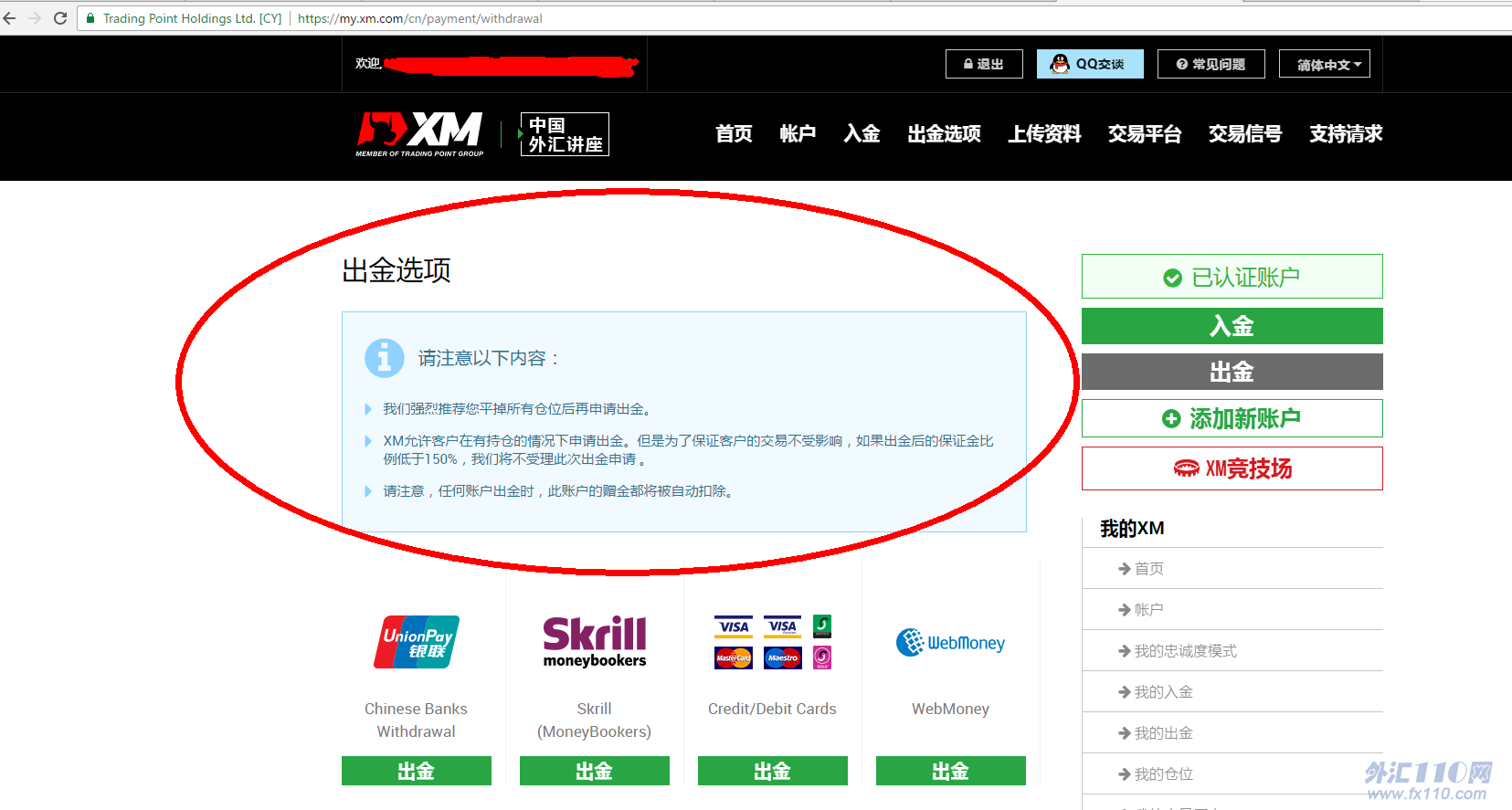The width and height of the screenshot is (1512, 810).
Task: Click the 出金选项 page heading
Action: tap(397, 270)
